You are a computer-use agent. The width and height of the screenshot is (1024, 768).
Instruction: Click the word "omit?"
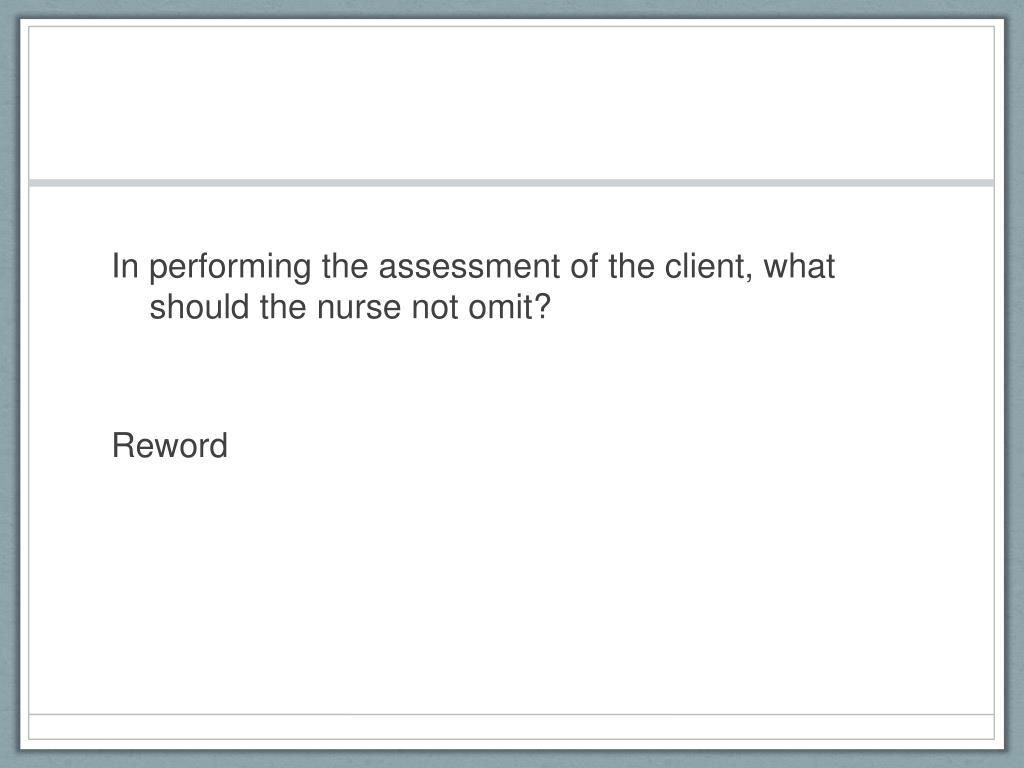pyautogui.click(x=509, y=307)
